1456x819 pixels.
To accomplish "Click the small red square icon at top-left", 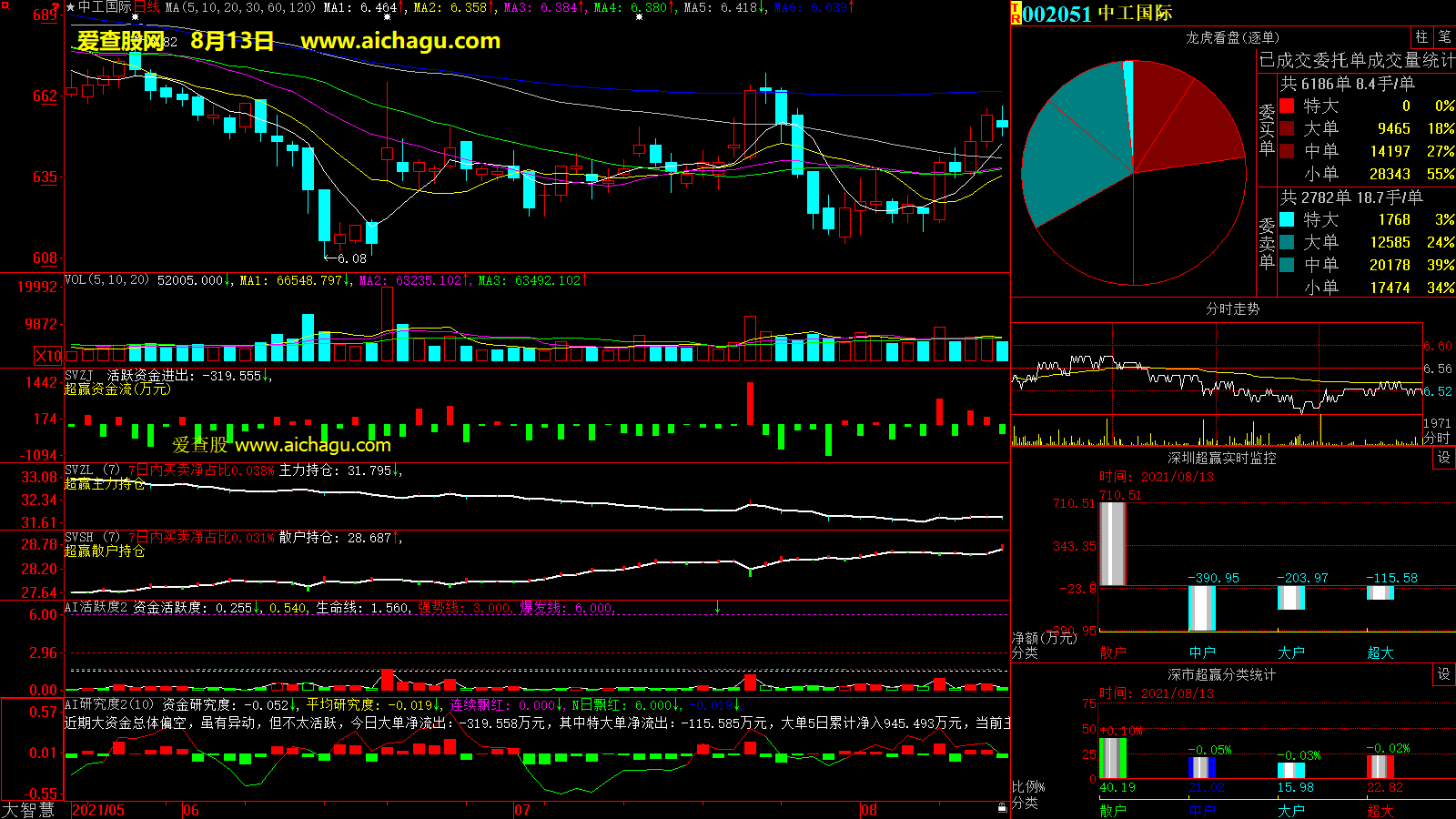I will [5, 6].
